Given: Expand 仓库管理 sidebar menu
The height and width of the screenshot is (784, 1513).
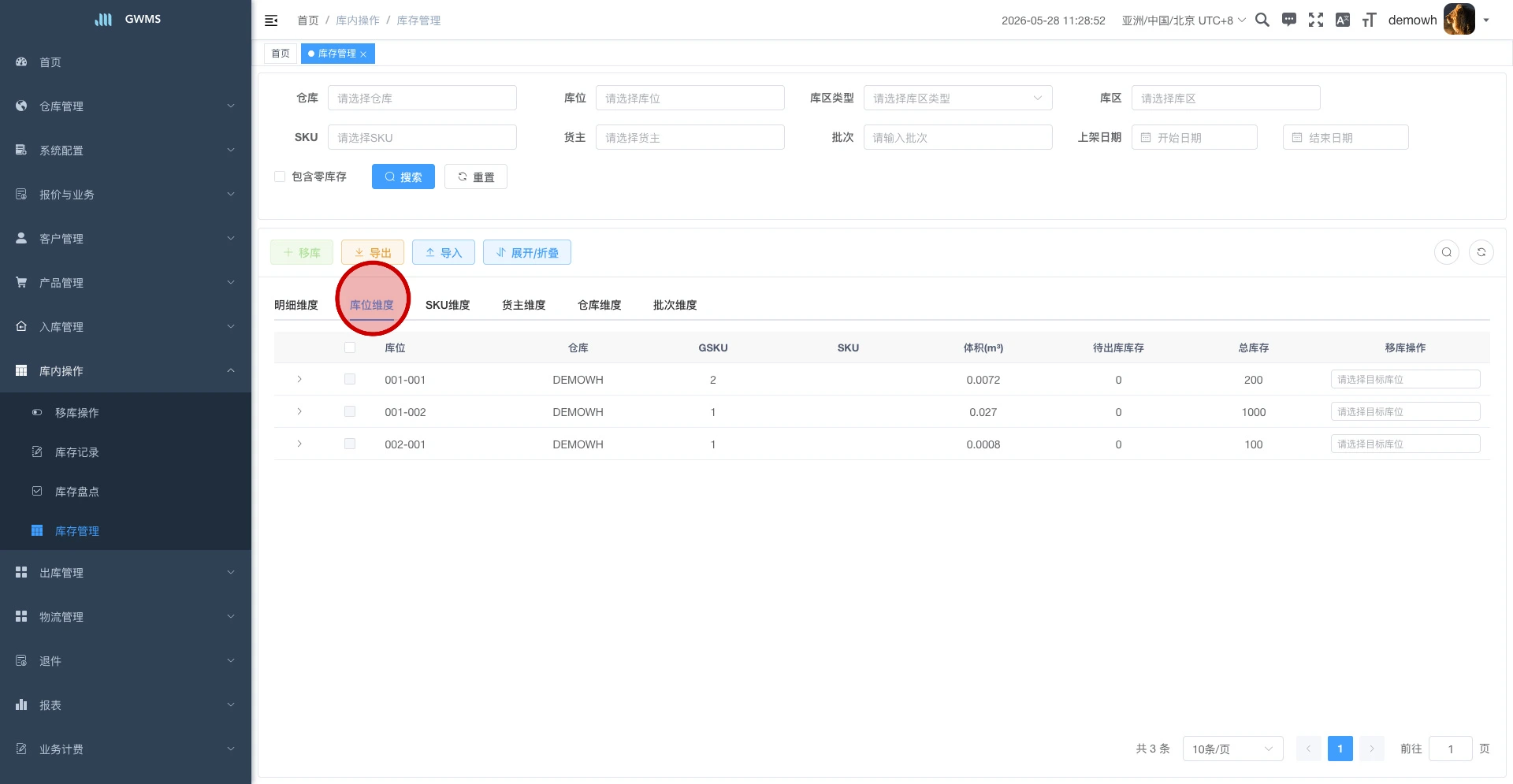Looking at the screenshot, I should pos(126,106).
